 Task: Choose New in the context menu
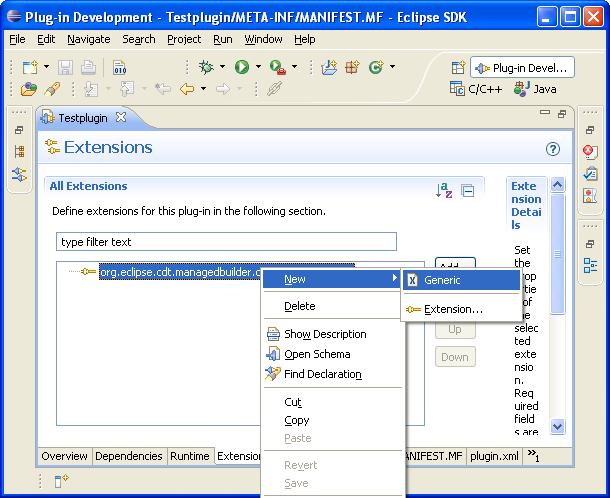click(331, 279)
